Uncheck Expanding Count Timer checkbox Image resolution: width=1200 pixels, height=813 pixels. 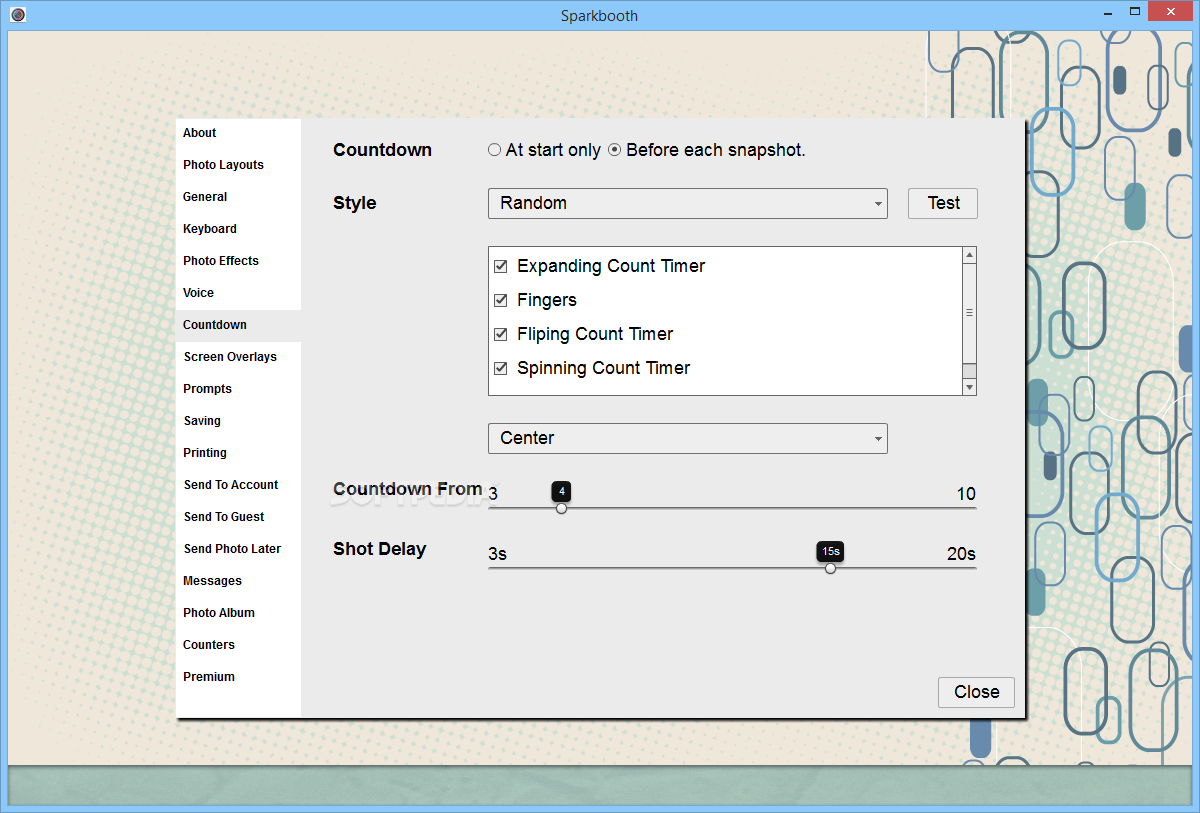click(x=501, y=267)
